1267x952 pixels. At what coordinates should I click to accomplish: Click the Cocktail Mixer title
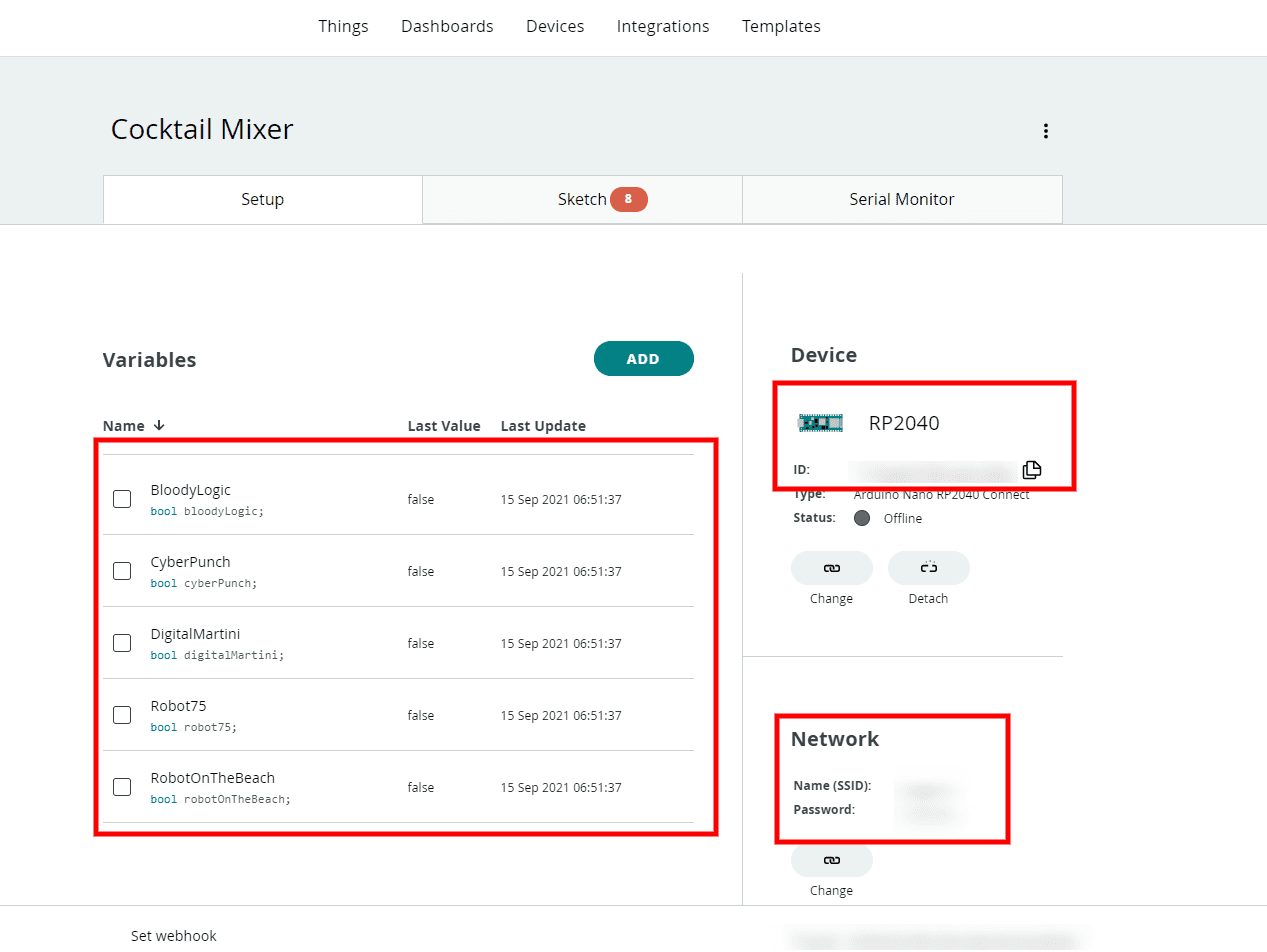(202, 130)
